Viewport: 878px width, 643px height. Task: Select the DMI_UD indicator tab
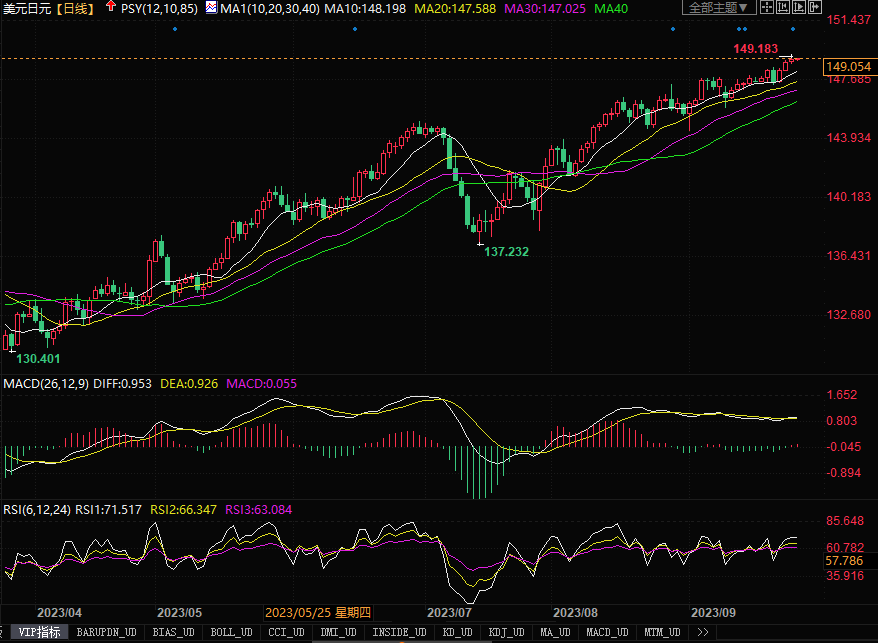click(338, 632)
